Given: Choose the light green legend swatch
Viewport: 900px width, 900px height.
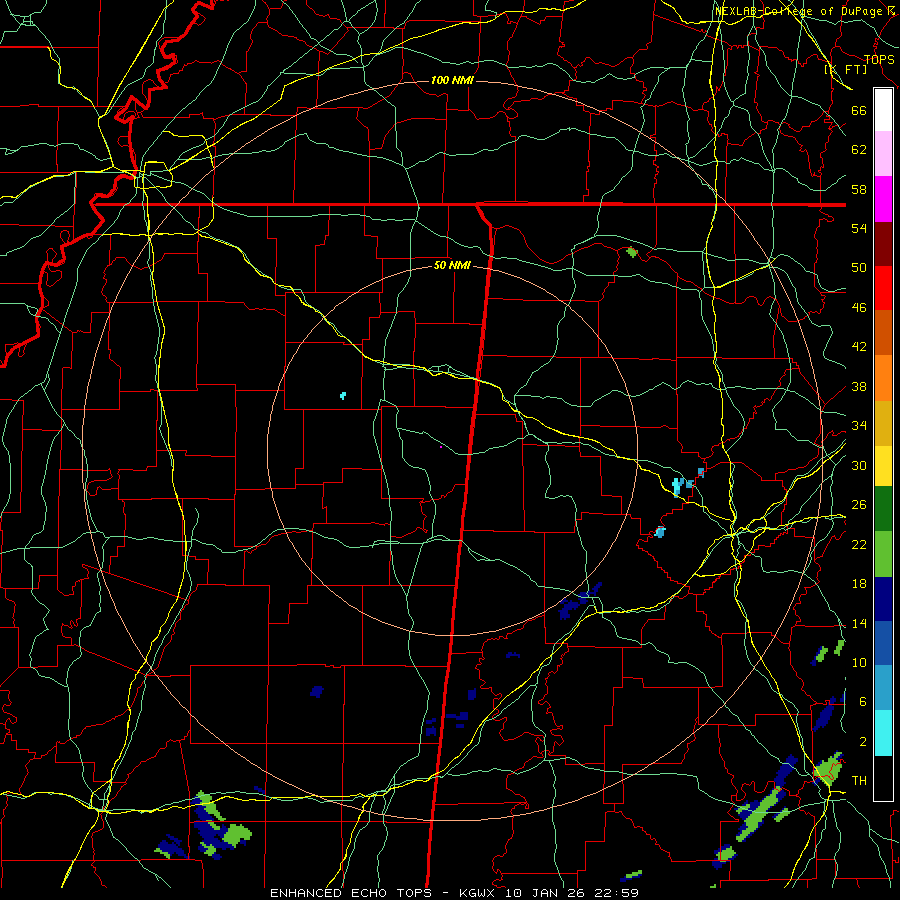Looking at the screenshot, I should (x=883, y=554).
